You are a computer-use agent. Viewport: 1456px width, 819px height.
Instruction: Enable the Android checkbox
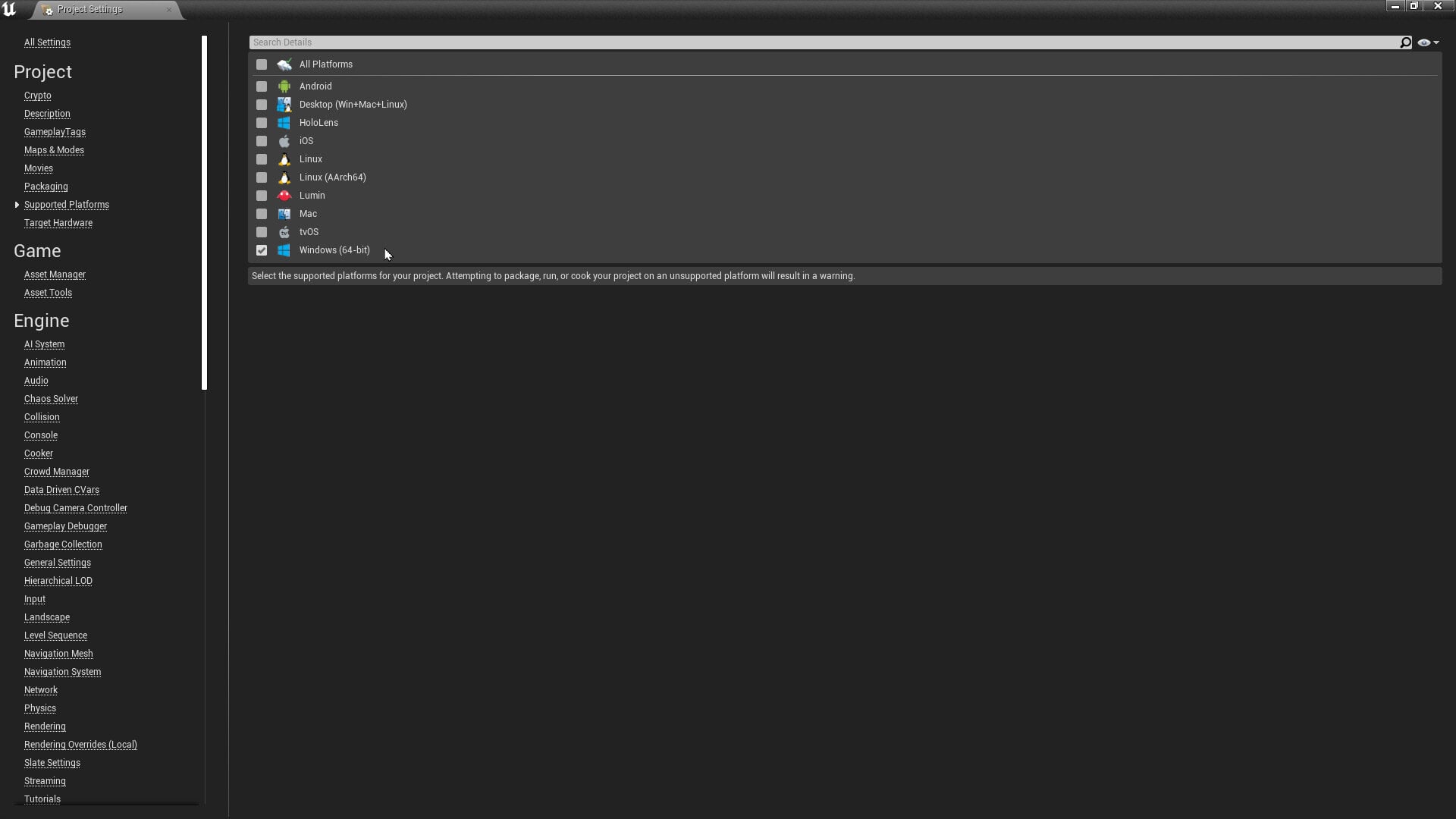point(262,86)
